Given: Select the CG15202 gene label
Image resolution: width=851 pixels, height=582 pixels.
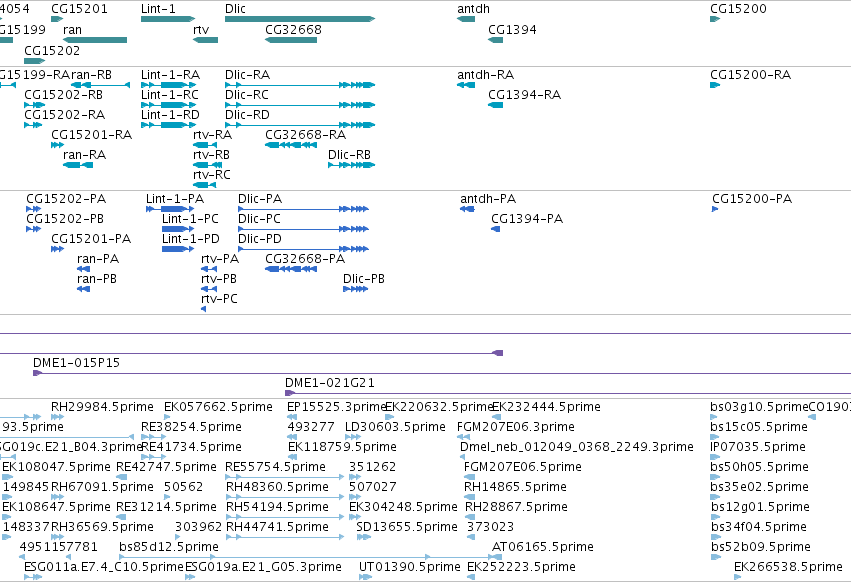Looking at the screenshot, I should pyautogui.click(x=52, y=50).
